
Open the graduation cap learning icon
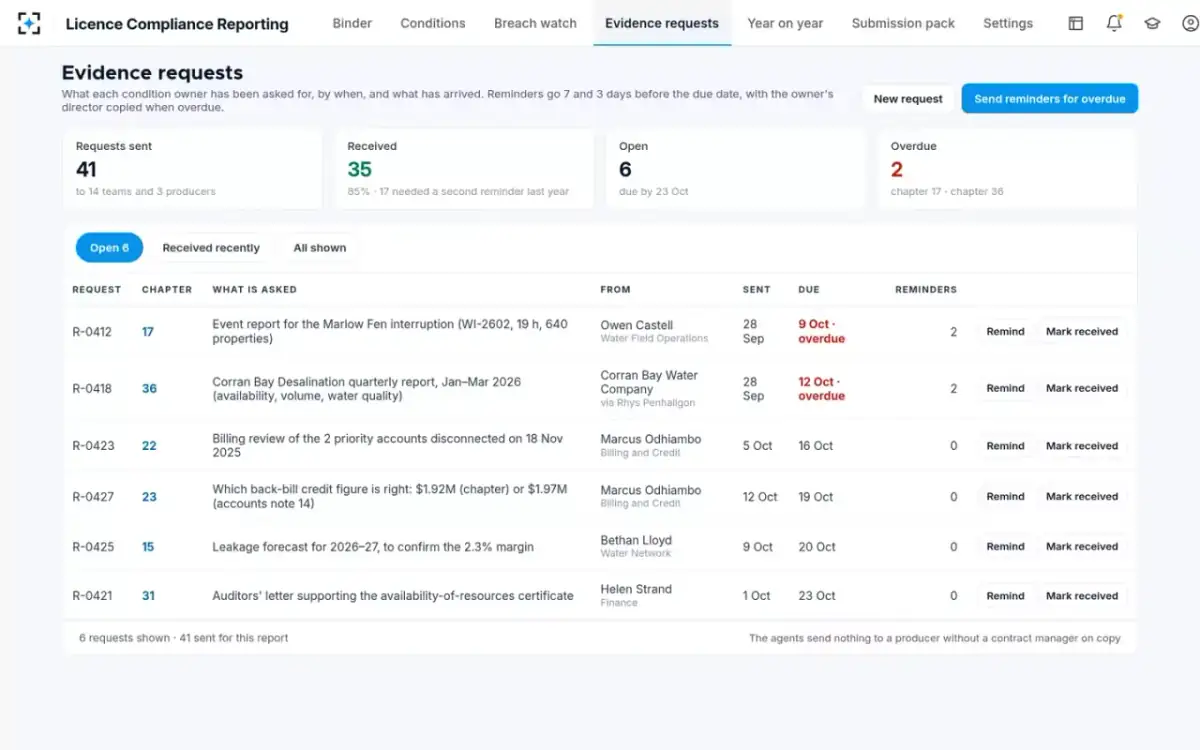click(x=1152, y=23)
